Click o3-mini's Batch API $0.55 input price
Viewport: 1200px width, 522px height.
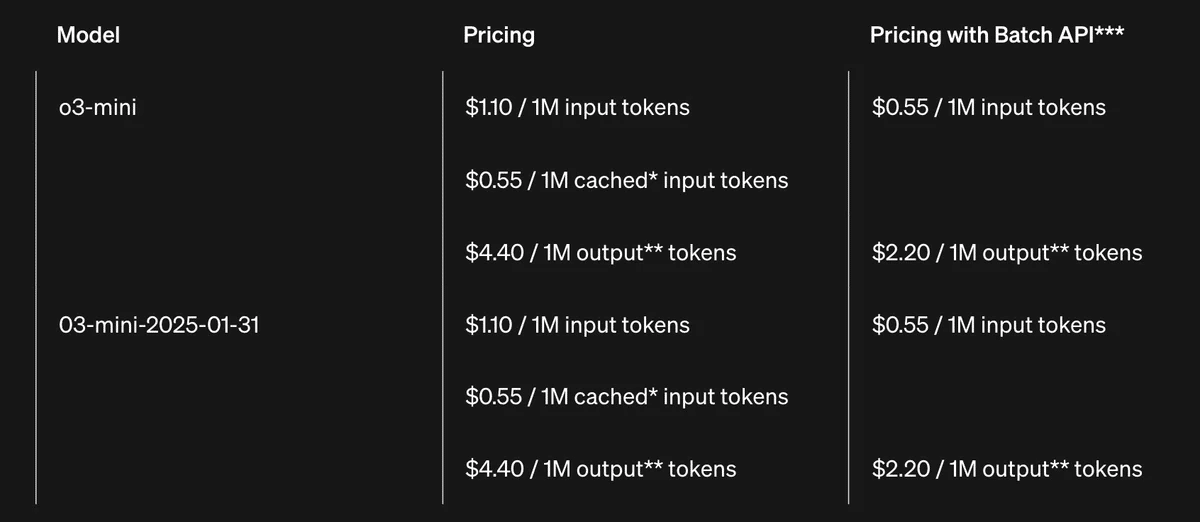(x=988, y=107)
